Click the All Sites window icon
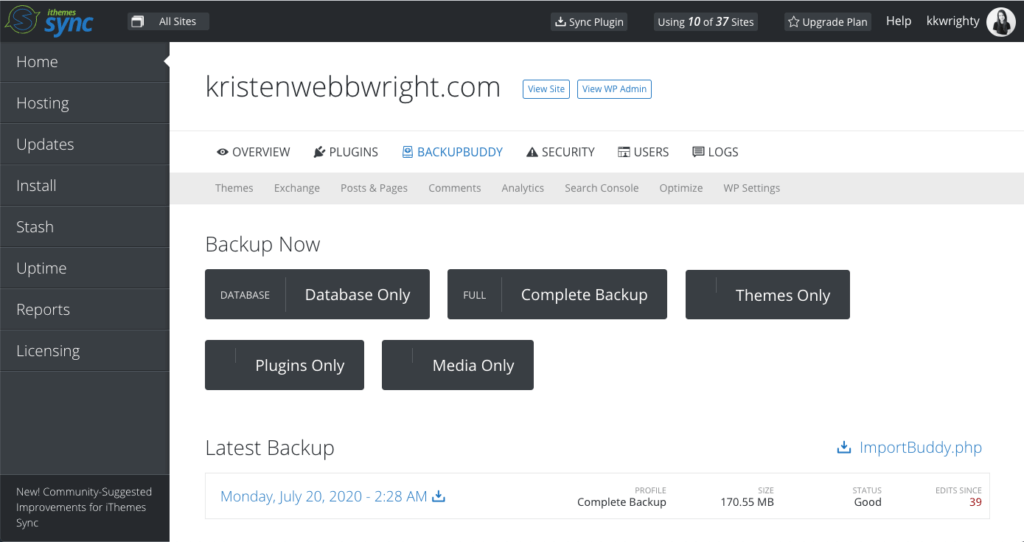This screenshot has height=542, width=1024. pos(137,22)
